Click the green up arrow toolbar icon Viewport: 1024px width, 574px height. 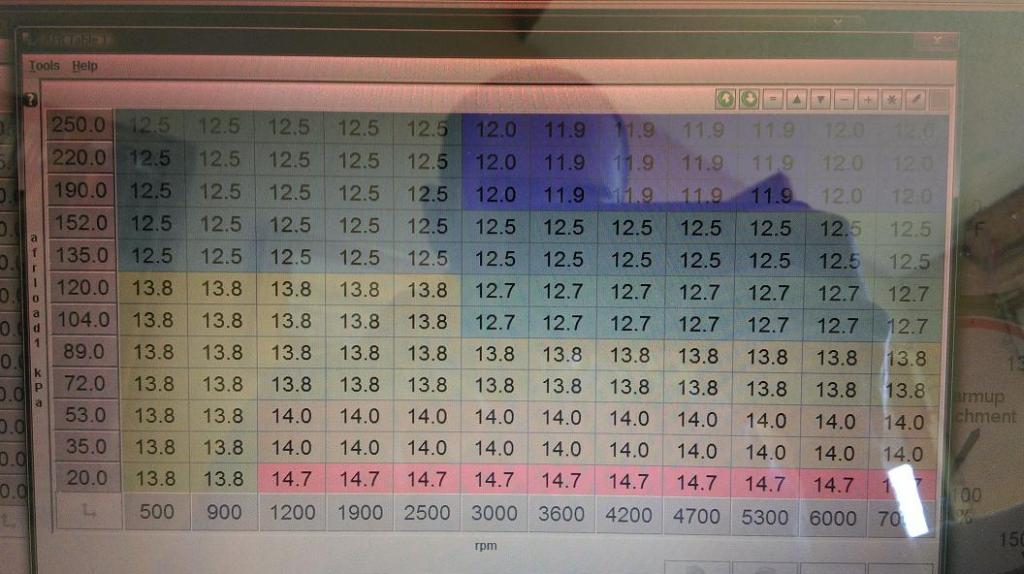pyautogui.click(x=725, y=100)
